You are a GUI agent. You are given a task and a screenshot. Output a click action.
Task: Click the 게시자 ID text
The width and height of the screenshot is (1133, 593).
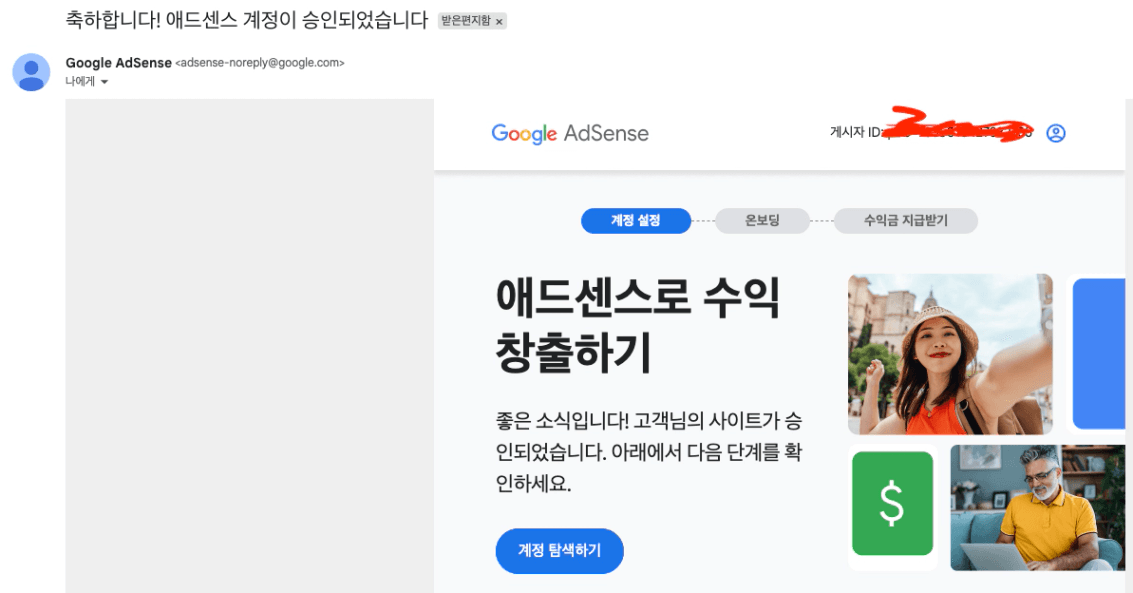pyautogui.click(x=856, y=132)
